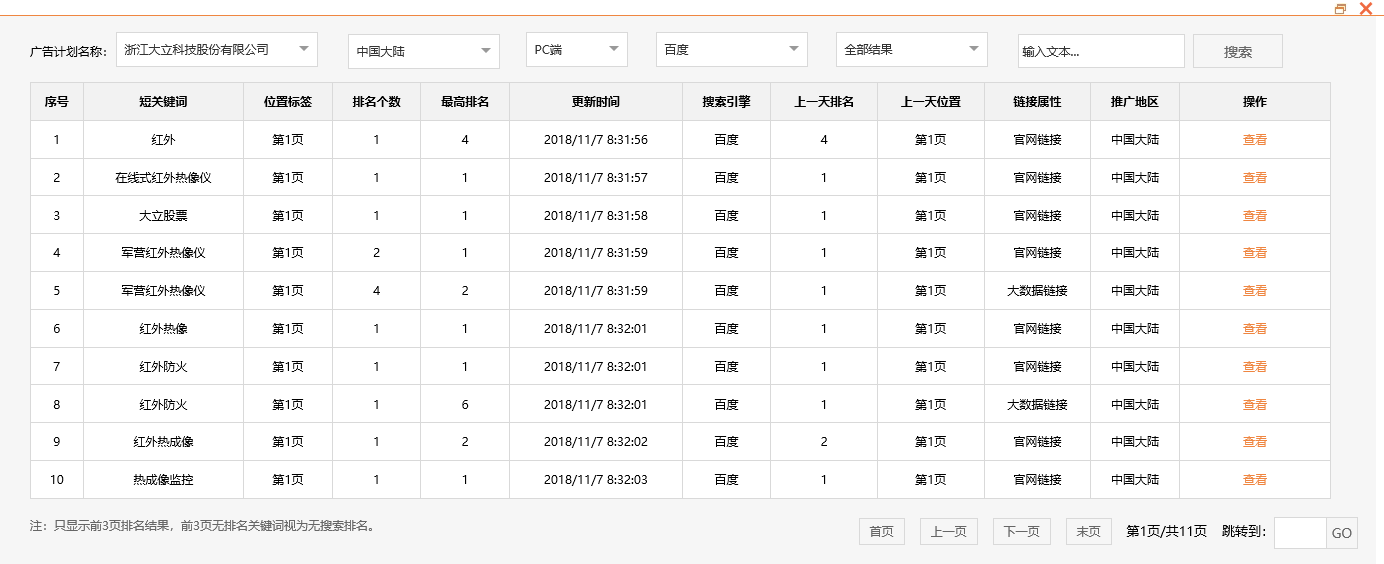Click the 推广地区 column header
1384x564 pixels.
click(1135, 102)
